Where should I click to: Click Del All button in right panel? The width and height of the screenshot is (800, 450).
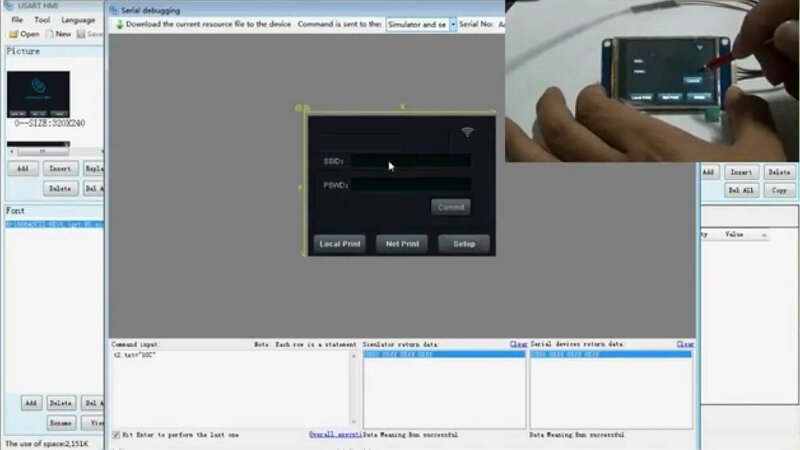[x=741, y=190]
